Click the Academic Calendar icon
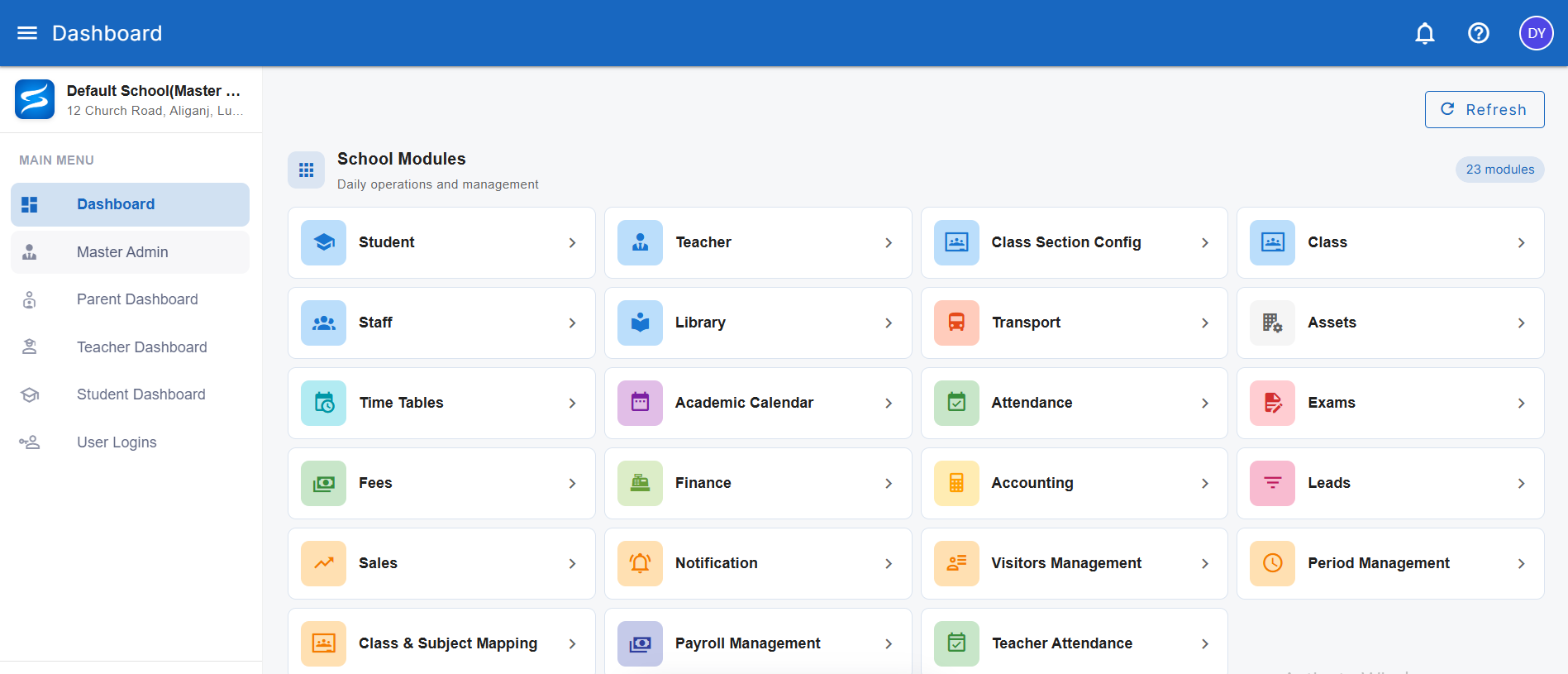This screenshot has width=1568, height=674. click(640, 403)
